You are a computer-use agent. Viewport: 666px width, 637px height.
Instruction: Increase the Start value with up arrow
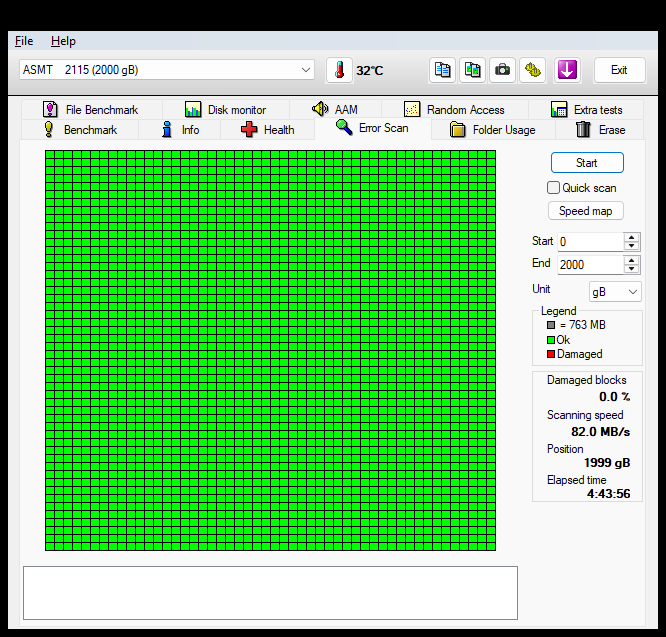click(x=632, y=237)
